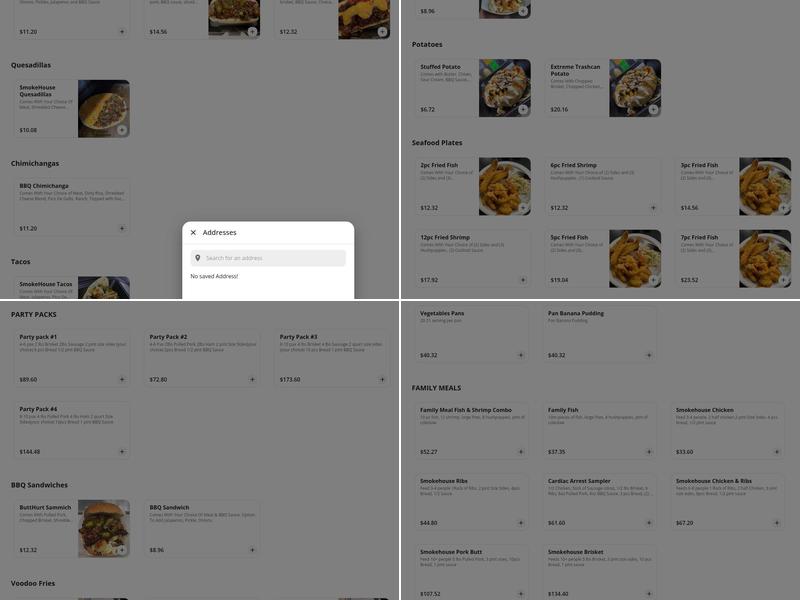Open the ButtHurt Sammich burger photo
Viewport: 800px width, 600px height.
pos(104,529)
